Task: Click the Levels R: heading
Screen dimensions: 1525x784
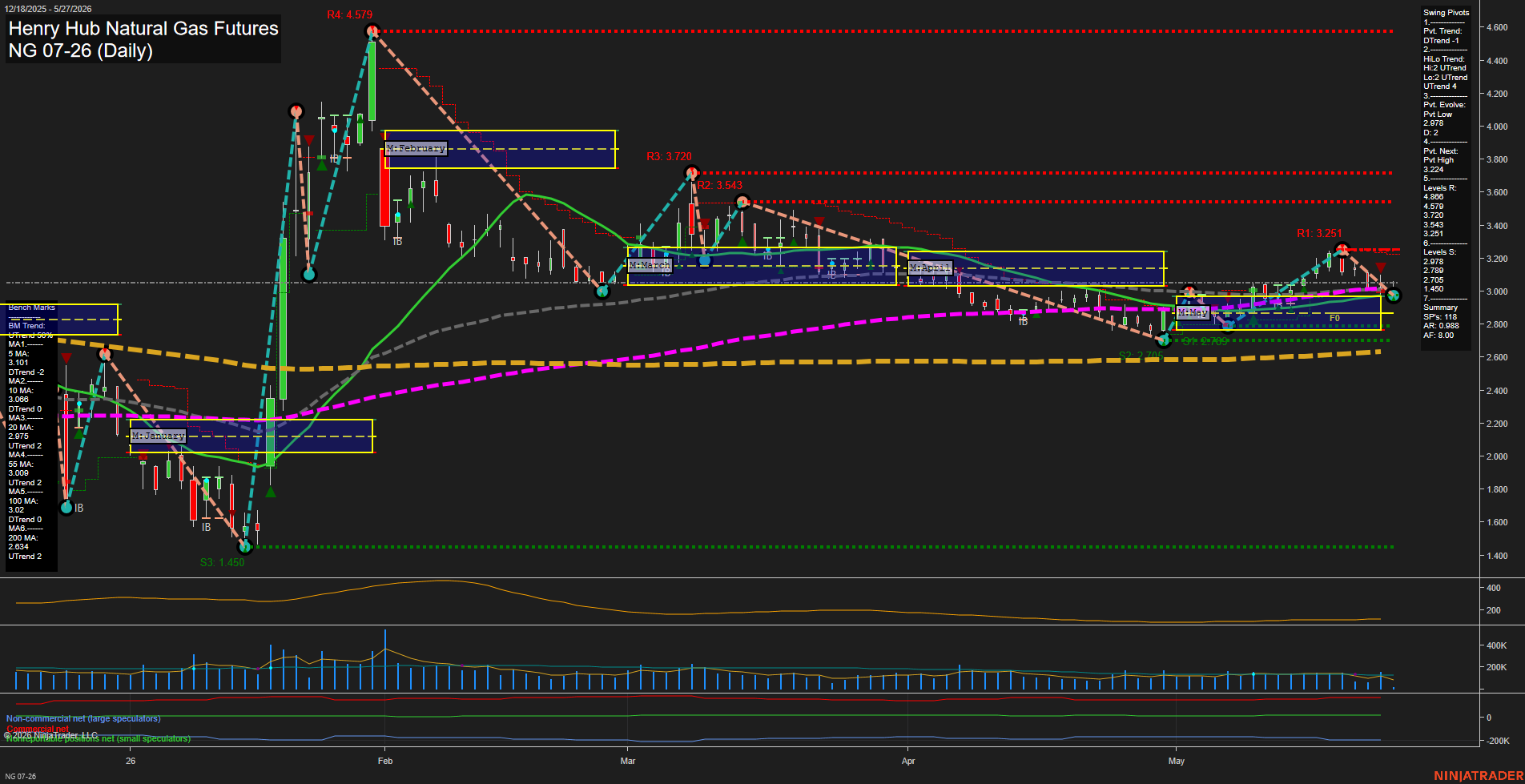Action: pos(1440,188)
